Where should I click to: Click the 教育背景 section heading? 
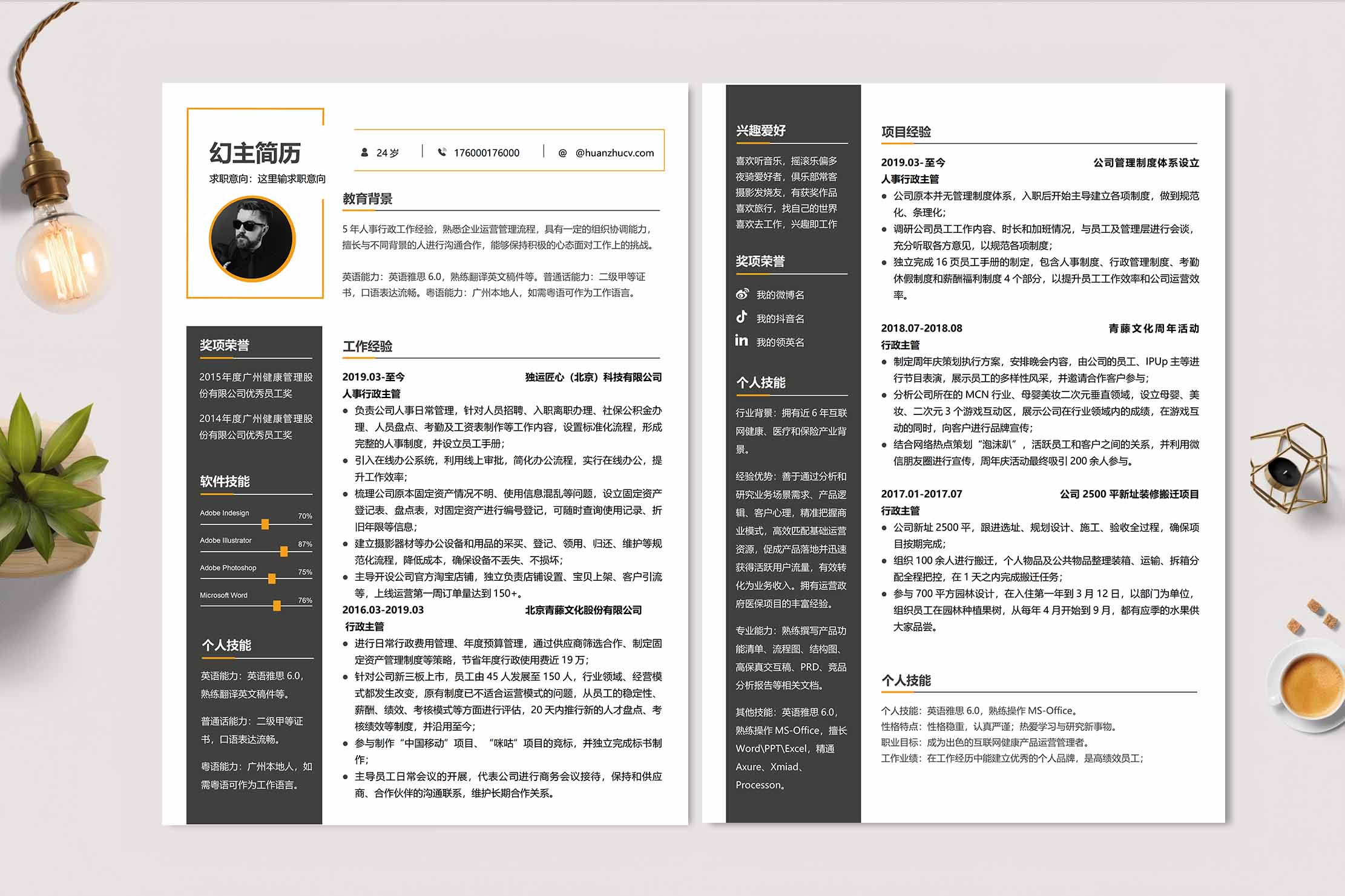367,198
